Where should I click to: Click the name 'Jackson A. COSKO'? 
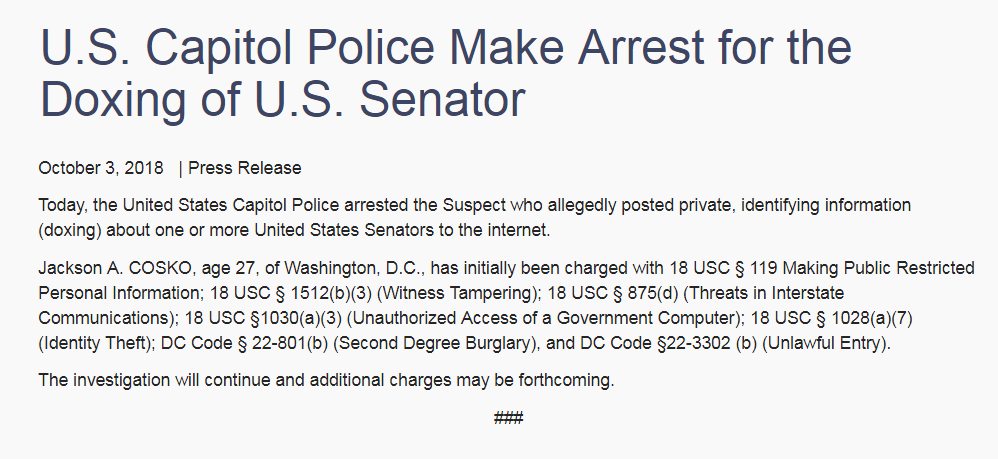(115, 268)
